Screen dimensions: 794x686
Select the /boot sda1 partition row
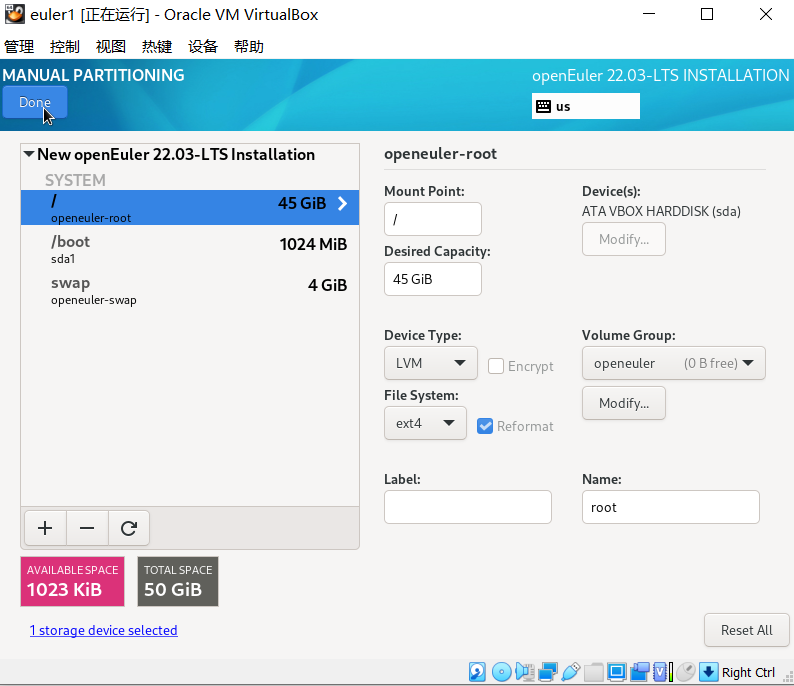pyautogui.click(x=190, y=249)
